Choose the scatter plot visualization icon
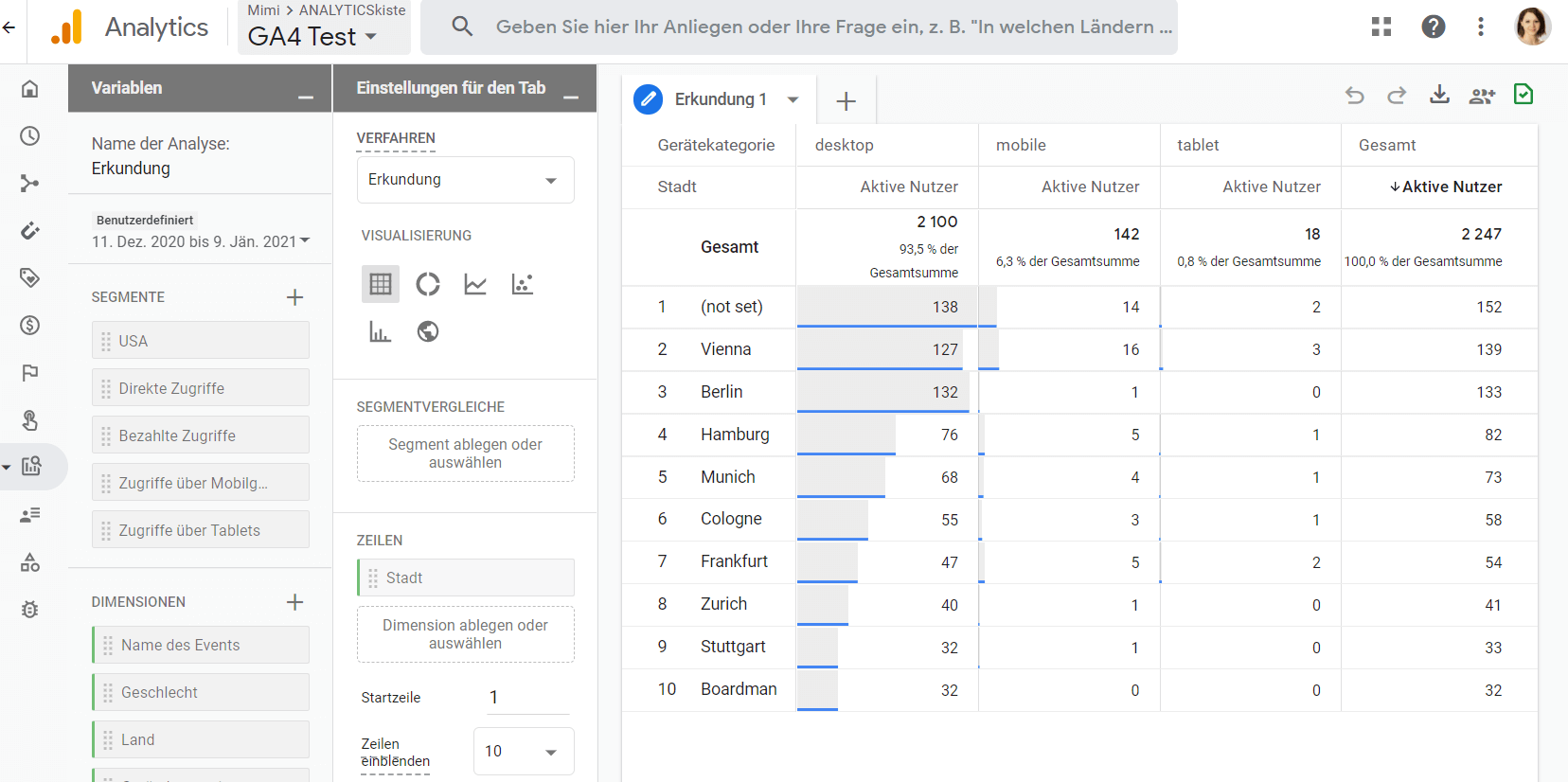This screenshot has height=782, width=1568. pos(523,284)
